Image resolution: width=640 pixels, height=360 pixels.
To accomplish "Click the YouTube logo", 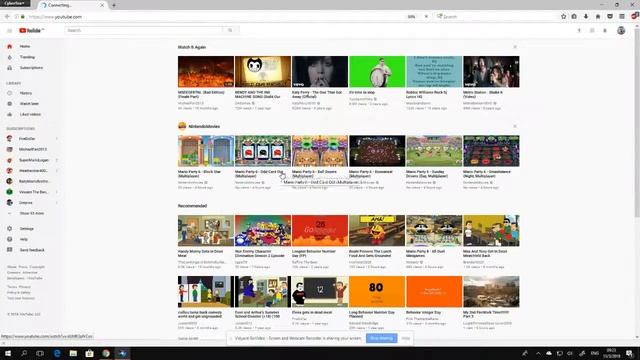I will (31, 31).
